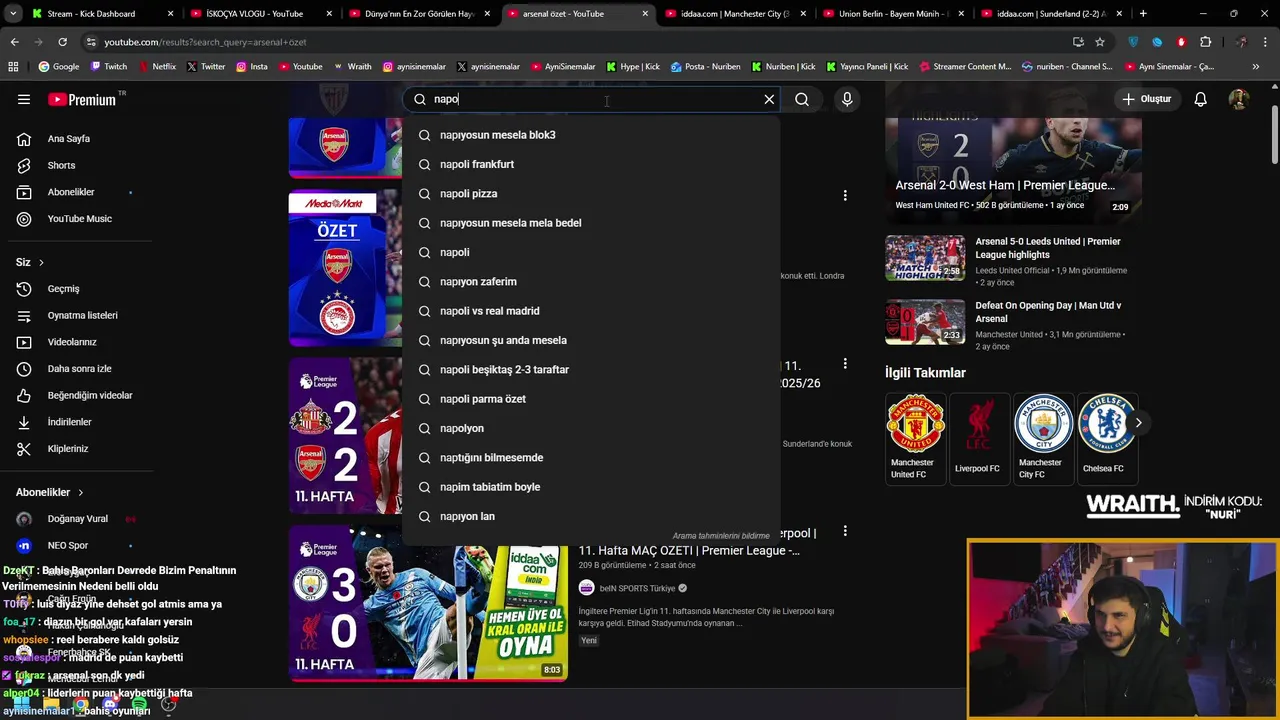The image size is (1280, 720).
Task: Open Sunderland 2-2 Arsenal thumbnail
Action: (345, 436)
